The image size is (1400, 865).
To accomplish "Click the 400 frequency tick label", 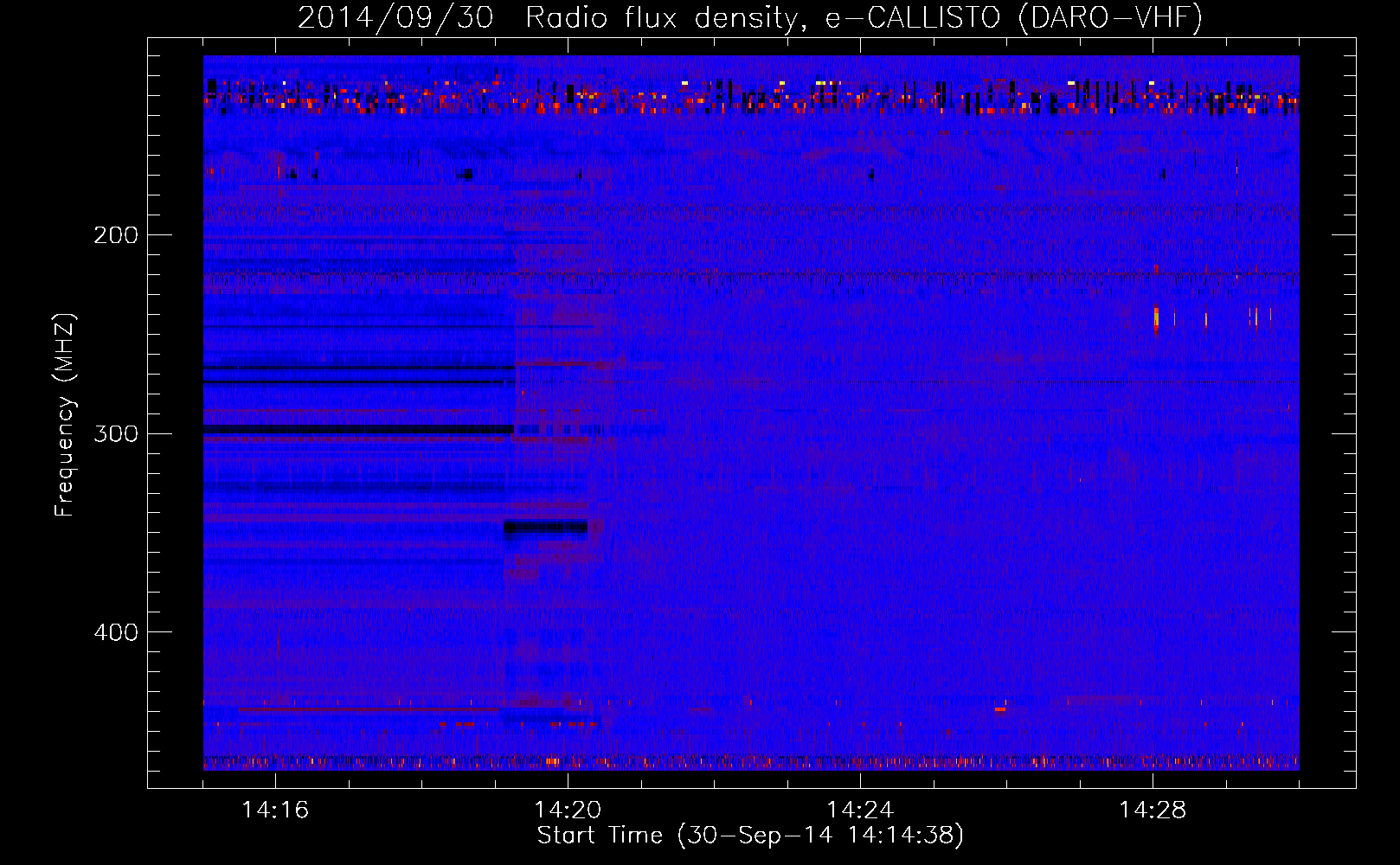I will (x=116, y=632).
